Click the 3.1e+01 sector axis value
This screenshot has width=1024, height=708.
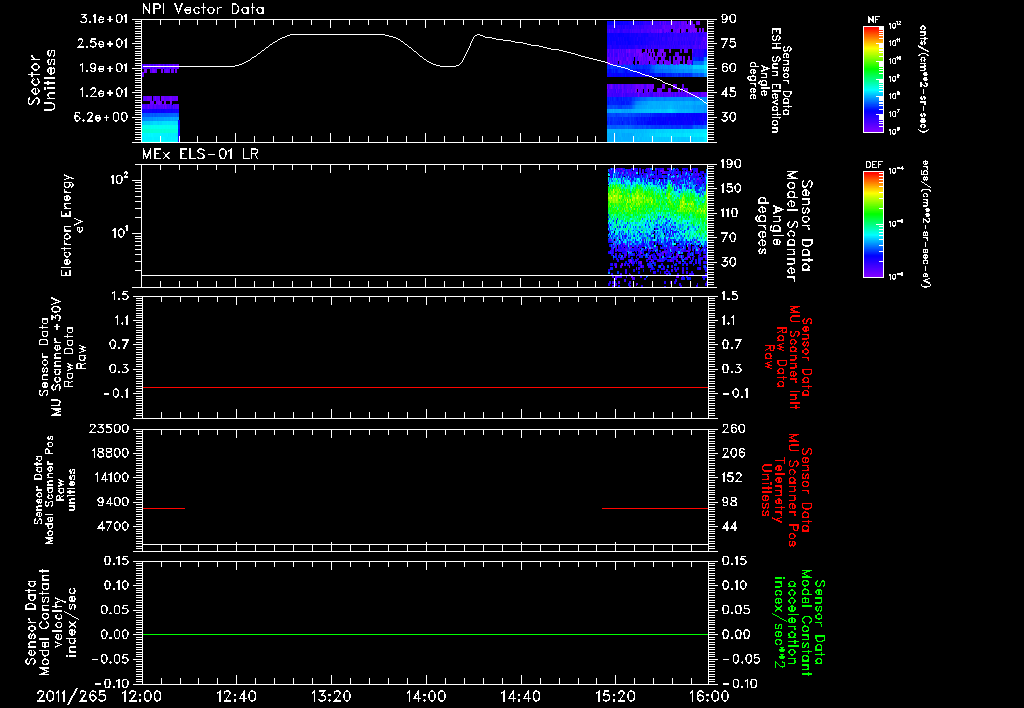tap(104, 19)
